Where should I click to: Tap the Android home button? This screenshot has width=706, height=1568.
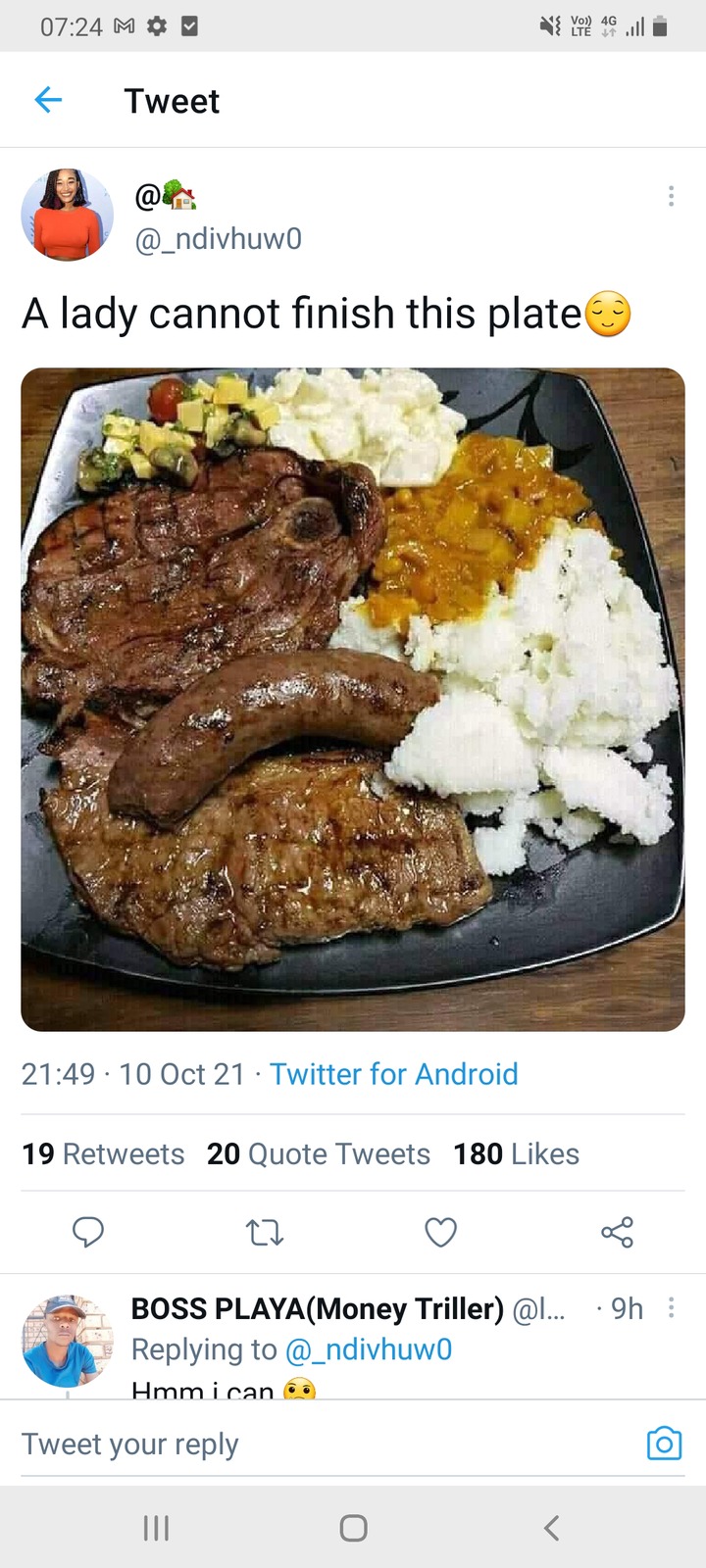(x=353, y=1528)
